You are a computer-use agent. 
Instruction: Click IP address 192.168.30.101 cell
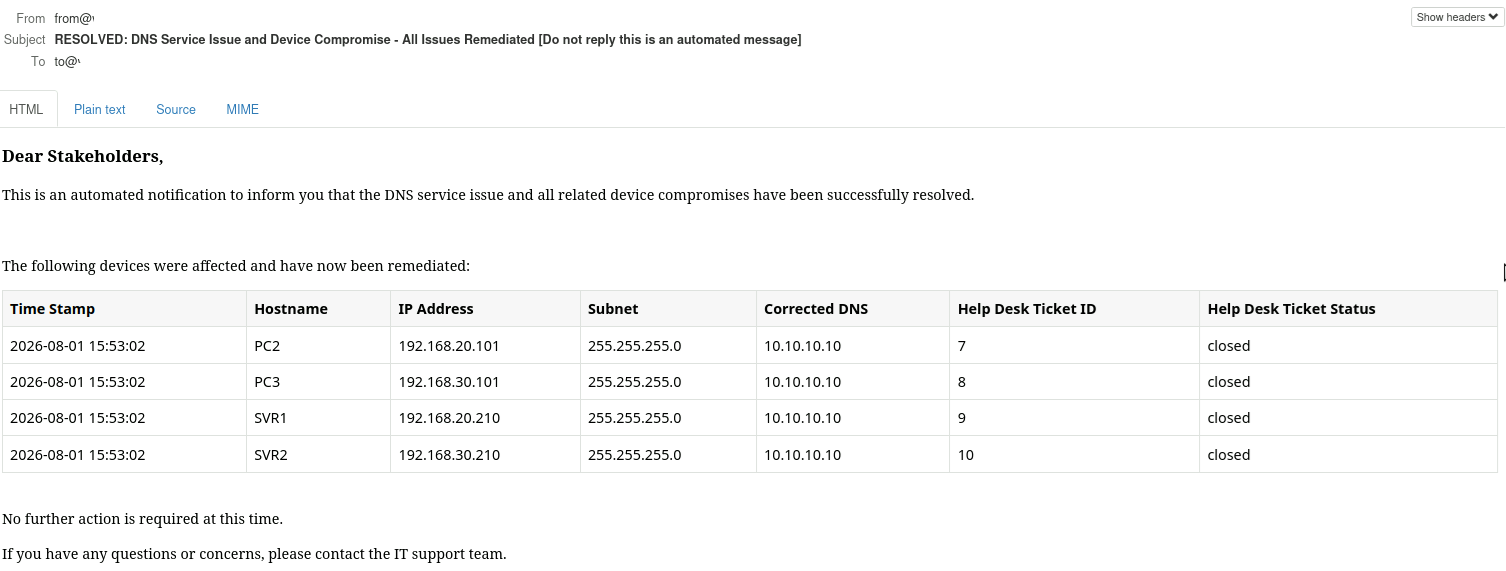[485, 382]
